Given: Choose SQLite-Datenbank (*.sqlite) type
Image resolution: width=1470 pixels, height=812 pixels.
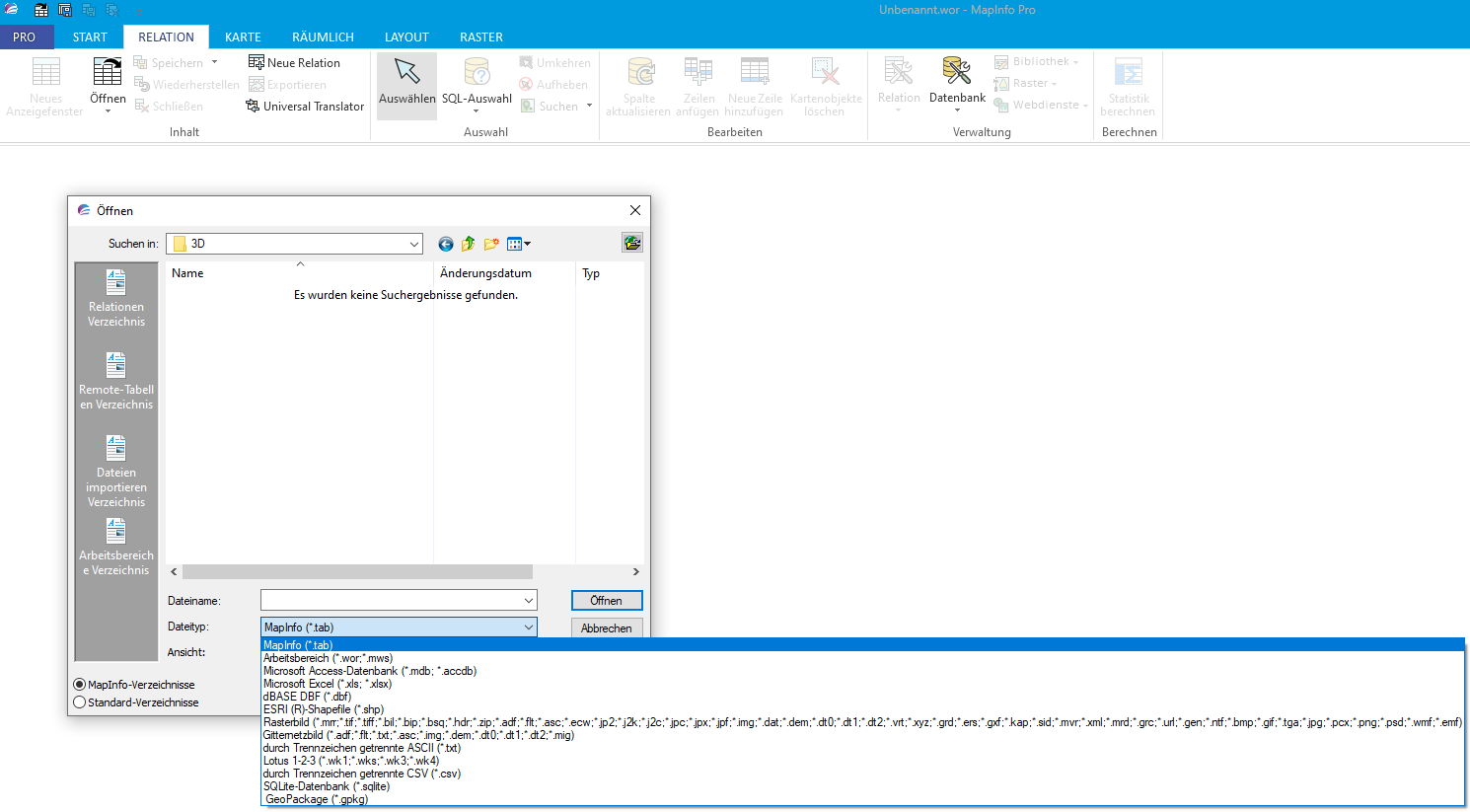Looking at the screenshot, I should pyautogui.click(x=863, y=786).
